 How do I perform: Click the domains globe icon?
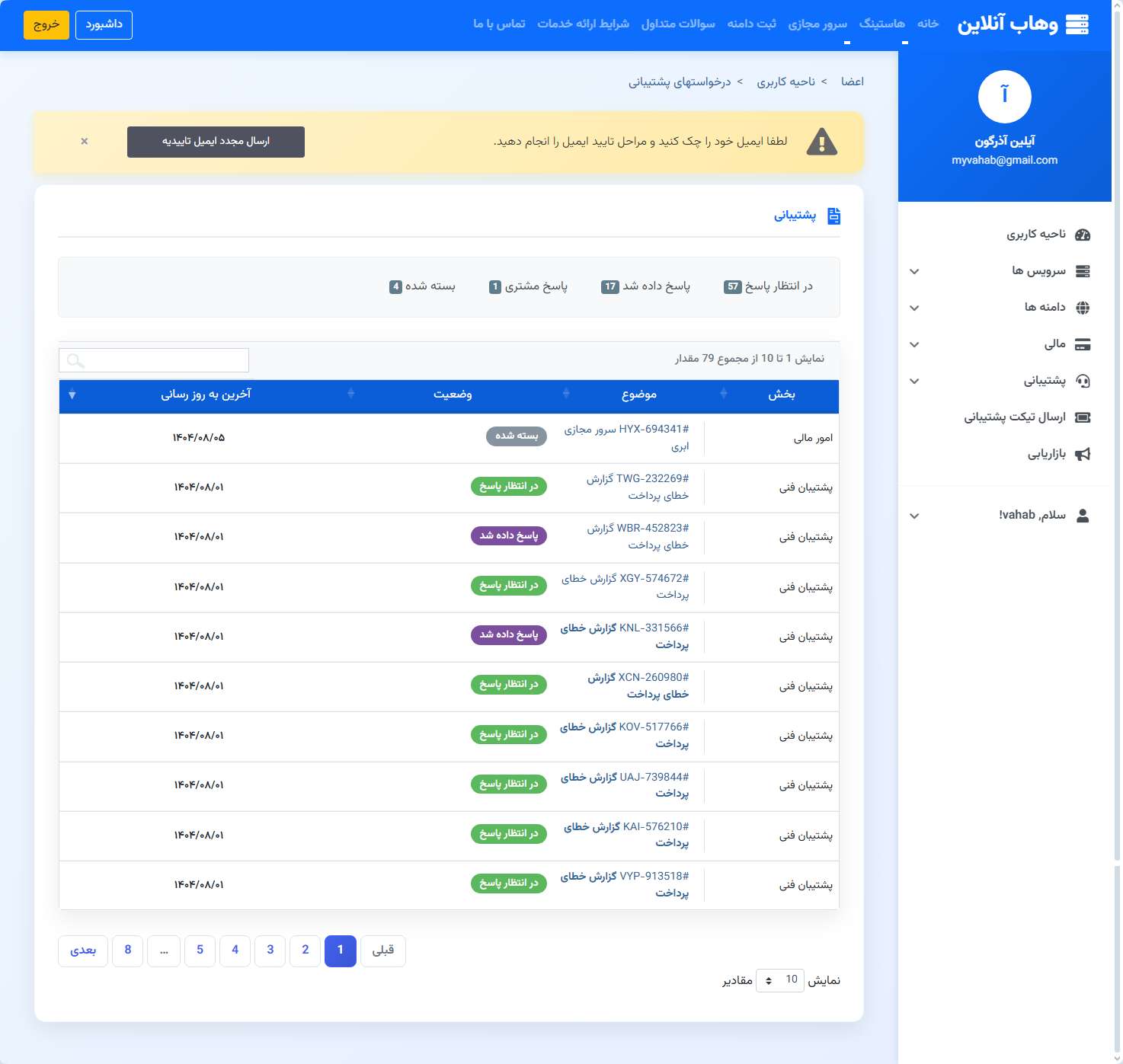coord(1083,308)
